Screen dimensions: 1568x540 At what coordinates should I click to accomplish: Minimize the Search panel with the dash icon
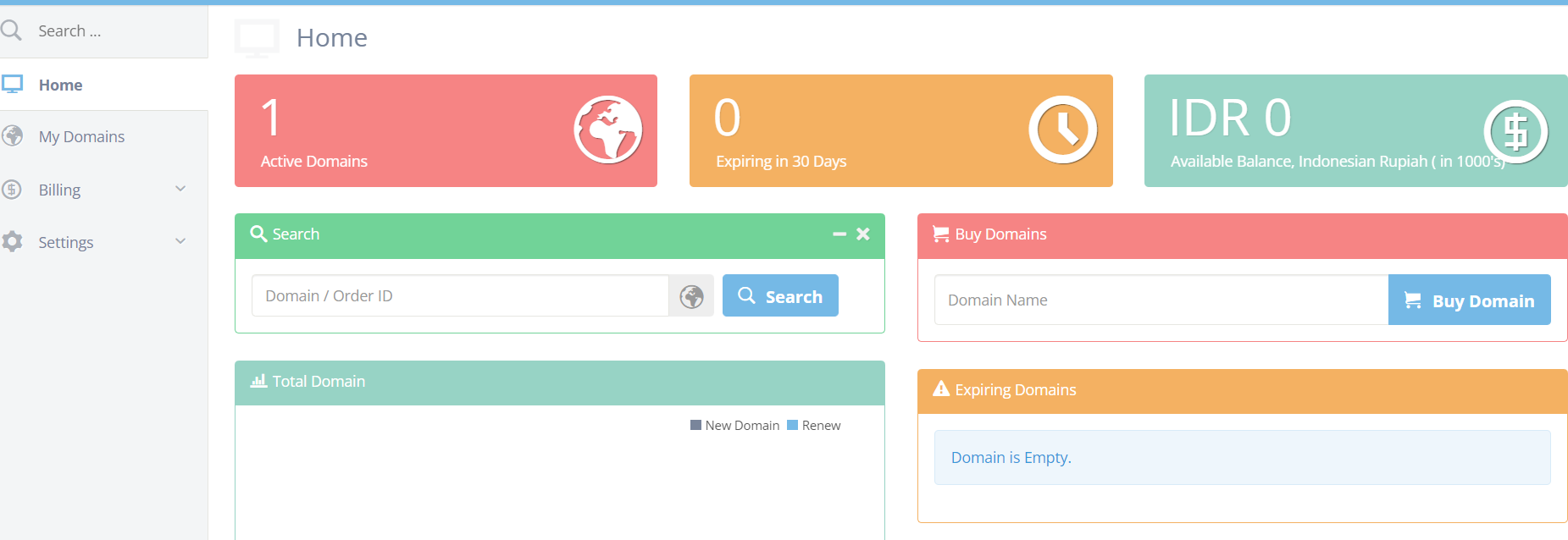[839, 234]
